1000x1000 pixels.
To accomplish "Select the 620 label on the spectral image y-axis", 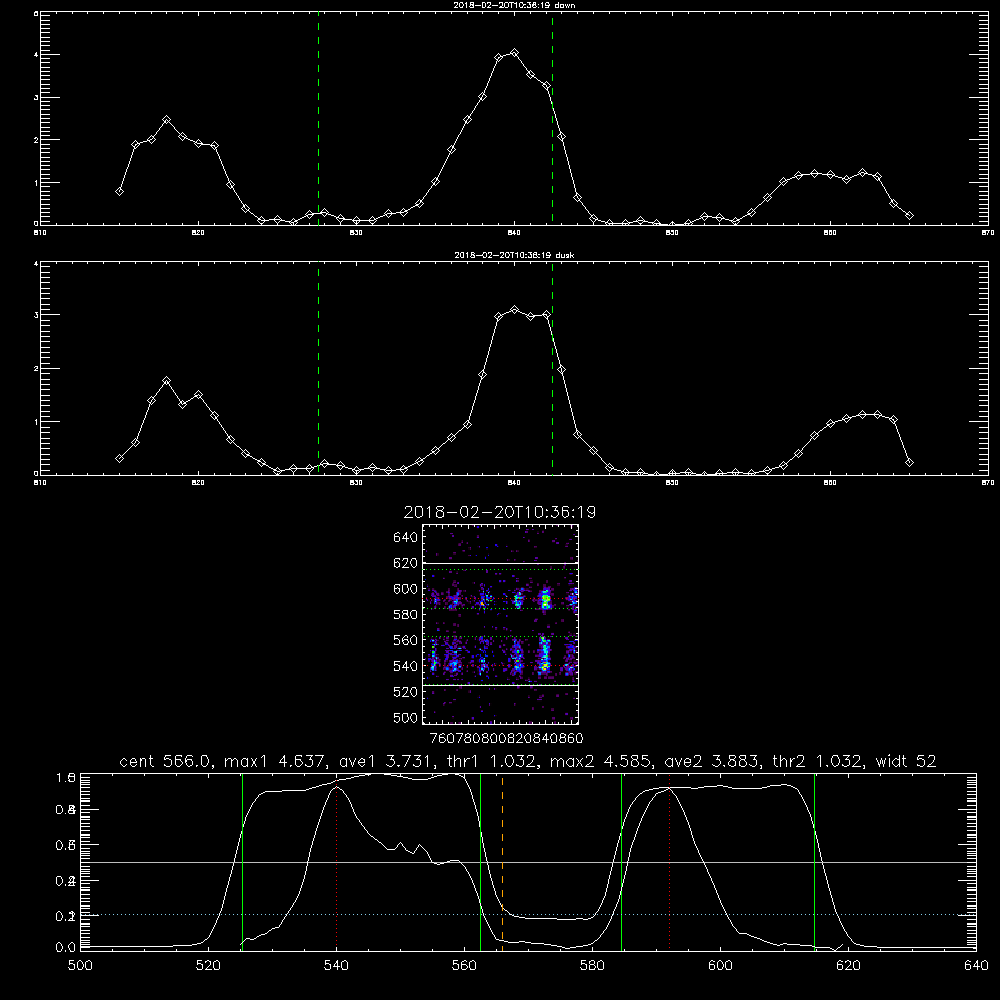I will 406,563.
